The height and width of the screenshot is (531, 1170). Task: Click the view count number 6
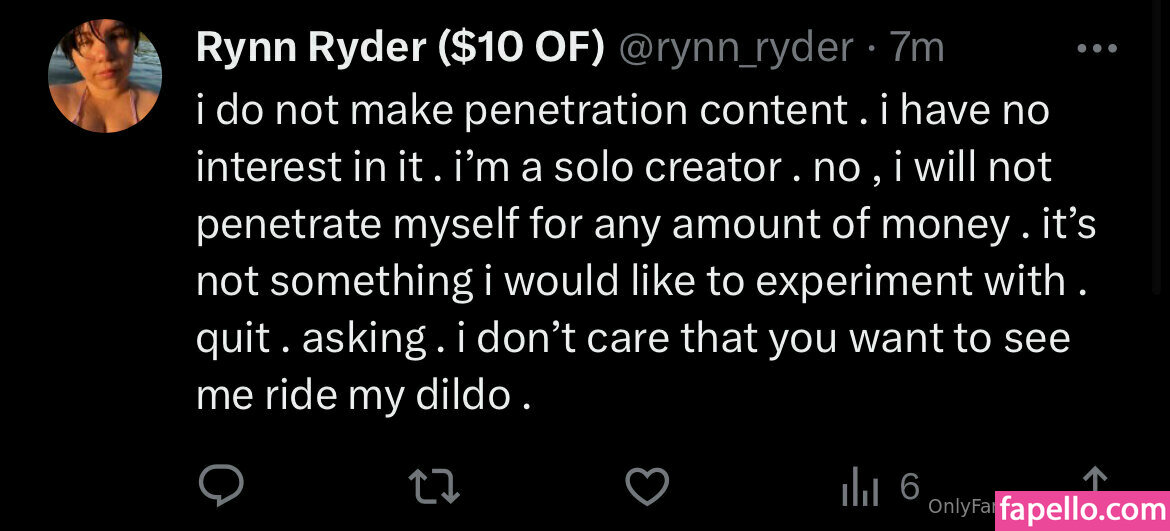[909, 487]
